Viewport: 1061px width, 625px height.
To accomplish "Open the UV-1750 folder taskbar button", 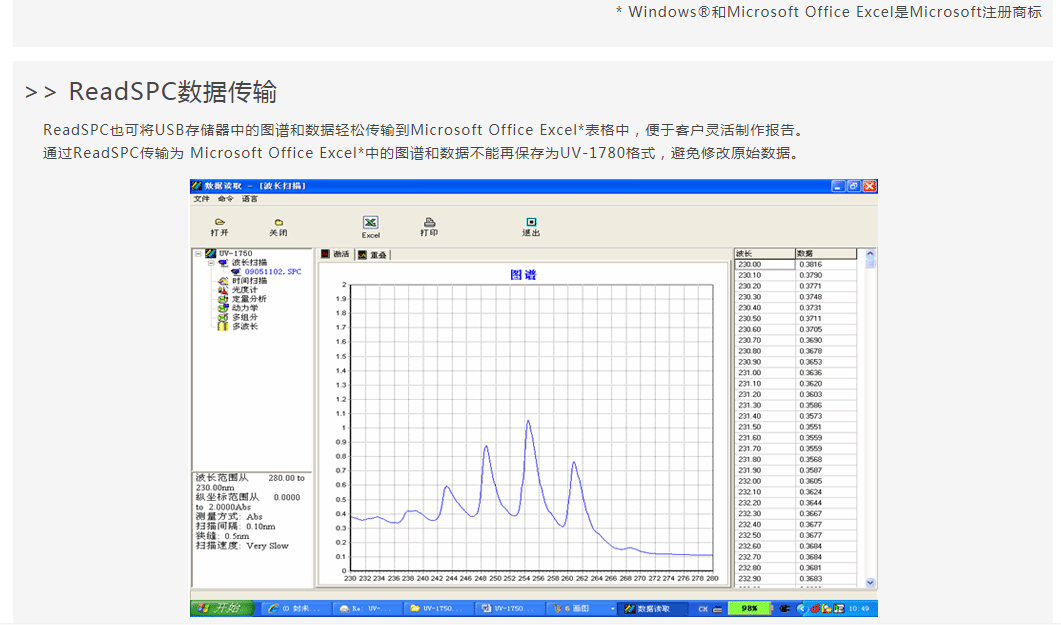I will pos(439,609).
